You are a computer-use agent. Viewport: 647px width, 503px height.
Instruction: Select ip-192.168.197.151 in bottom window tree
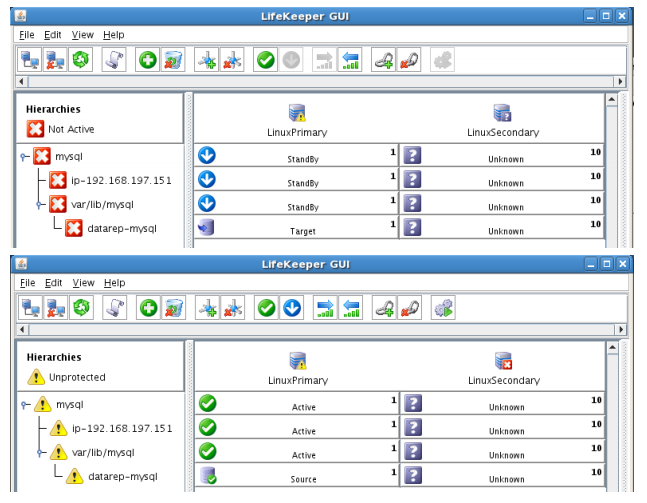point(122,429)
